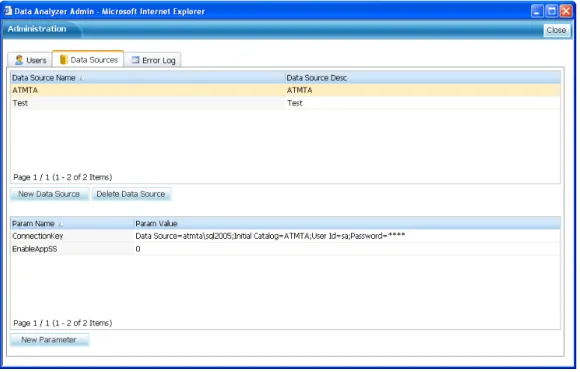Create a New Data Source
This screenshot has width=580, height=372.
pos(49,194)
